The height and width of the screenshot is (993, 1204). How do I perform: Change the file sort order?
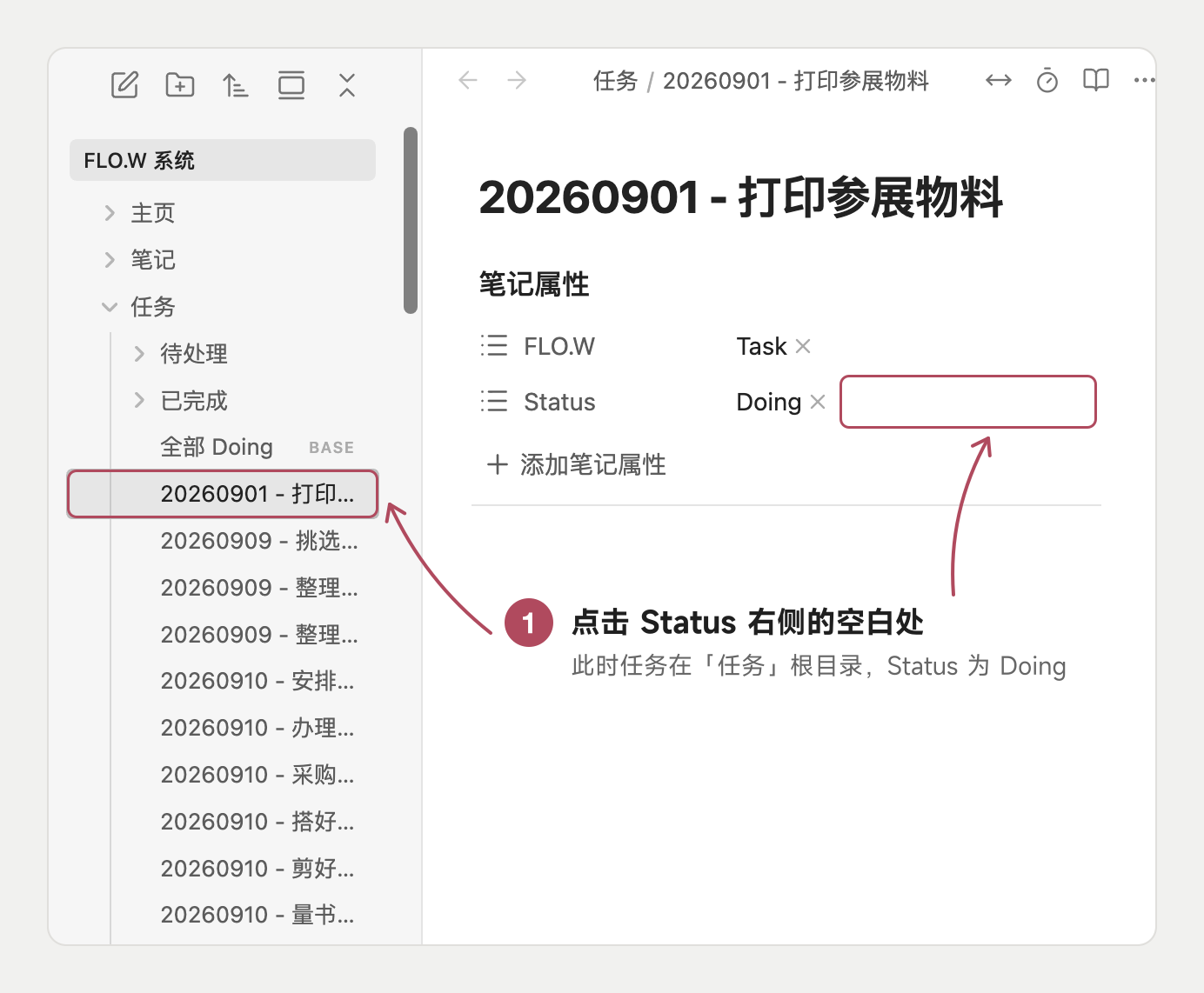coord(235,85)
